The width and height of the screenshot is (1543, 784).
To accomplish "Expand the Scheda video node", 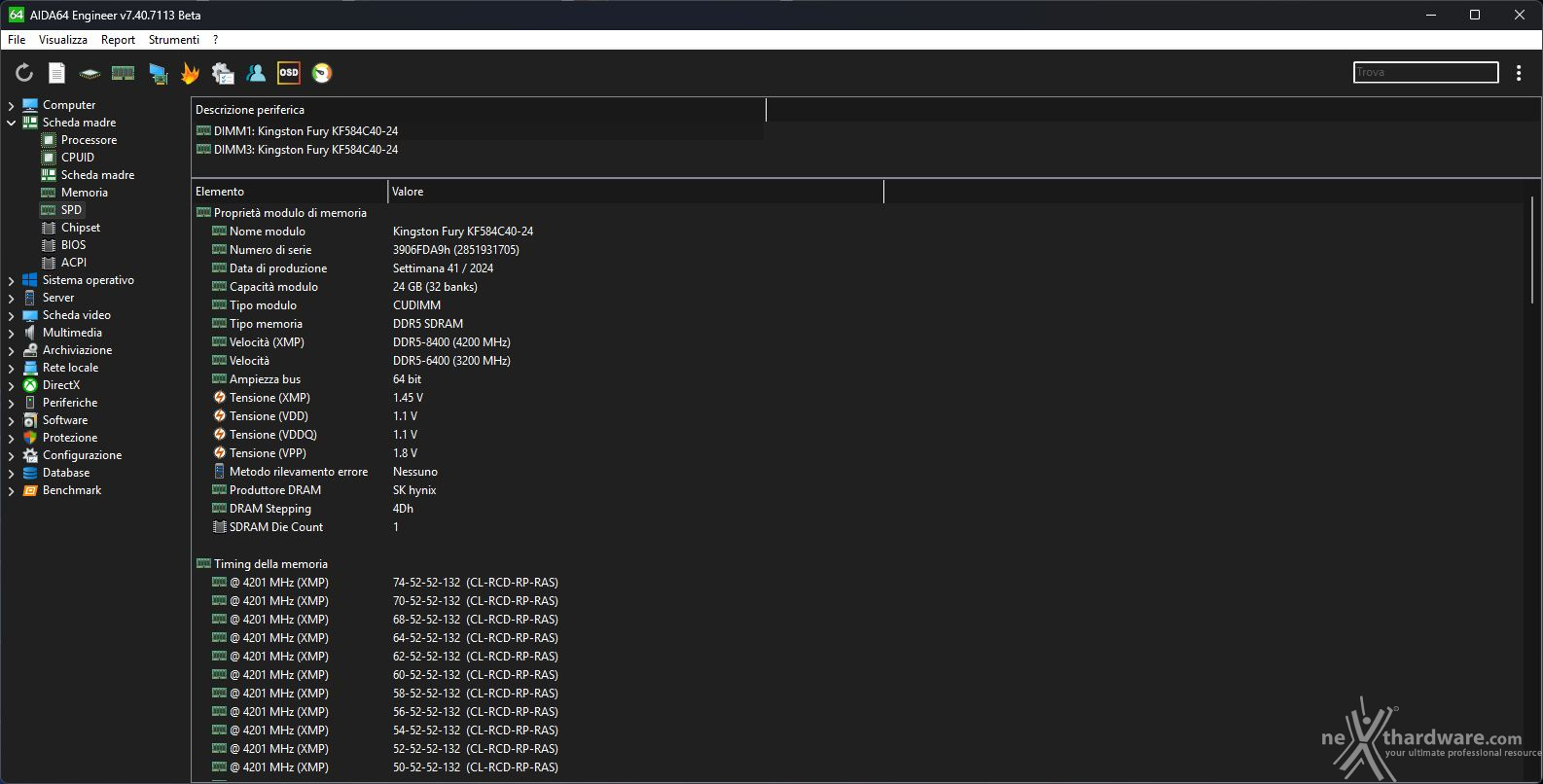I will pos(11,315).
